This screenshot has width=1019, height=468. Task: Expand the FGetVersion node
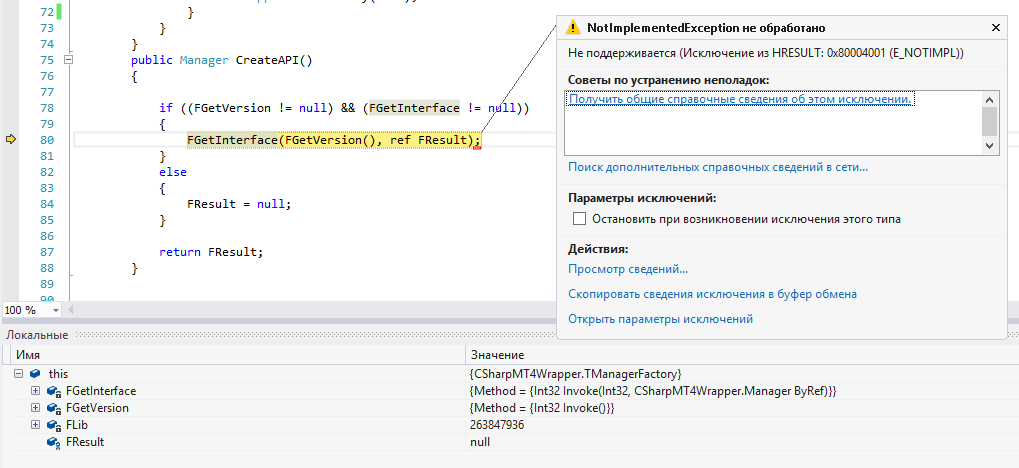[36, 408]
